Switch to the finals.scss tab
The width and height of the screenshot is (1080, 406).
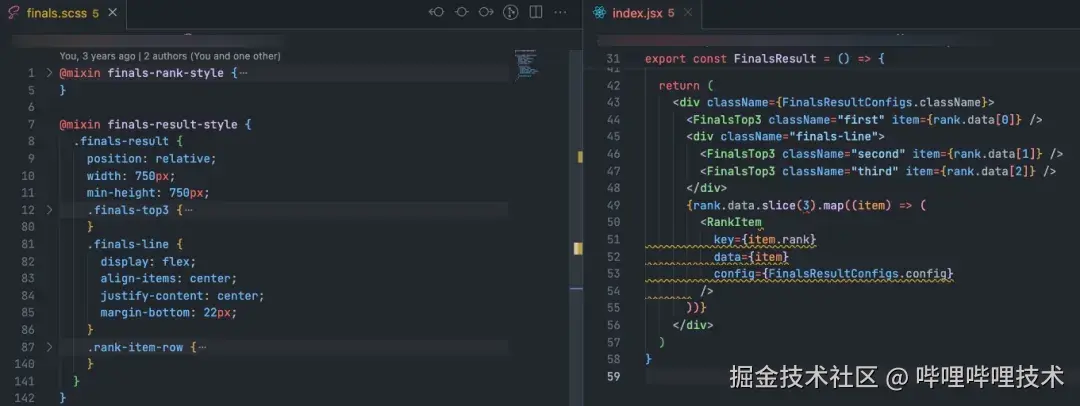pyautogui.click(x=63, y=12)
